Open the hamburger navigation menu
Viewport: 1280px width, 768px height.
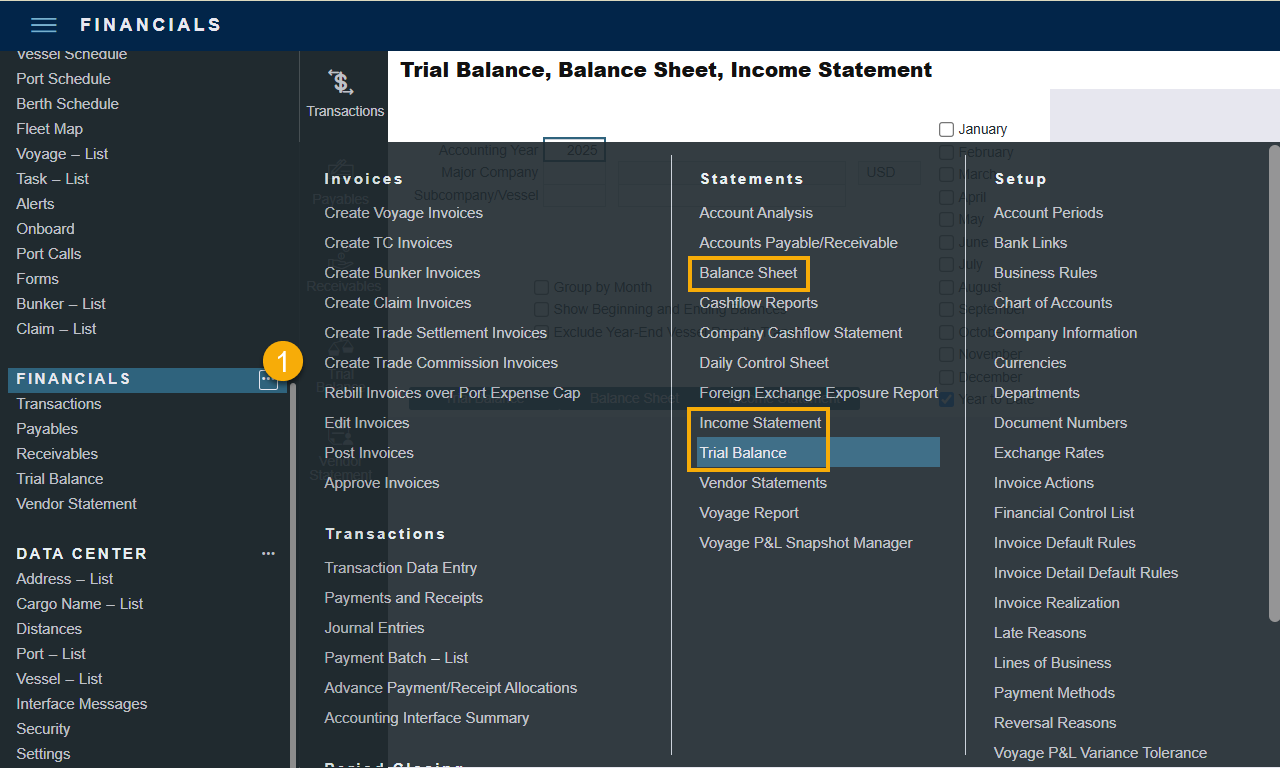point(43,25)
